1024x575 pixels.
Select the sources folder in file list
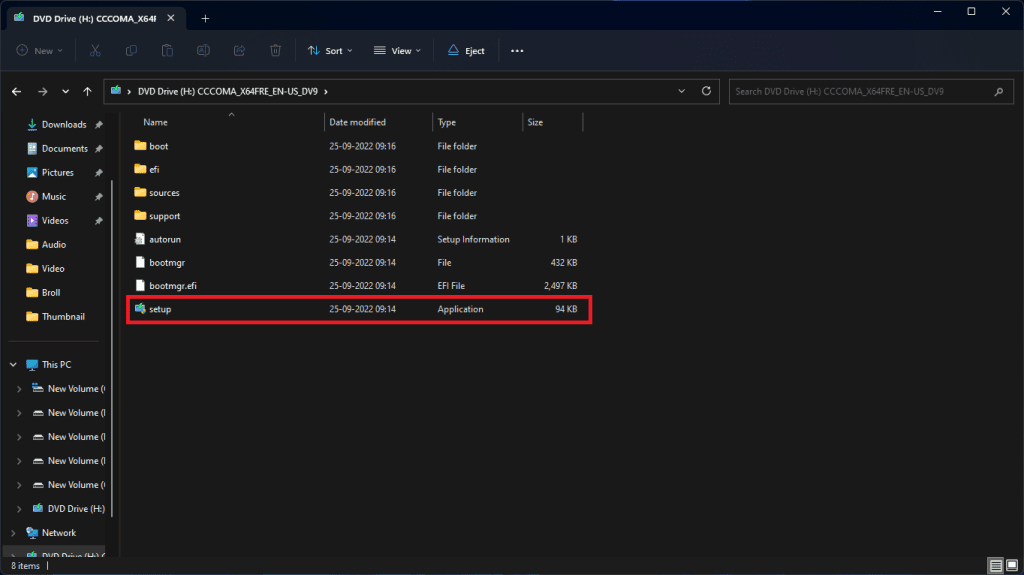[x=164, y=193]
